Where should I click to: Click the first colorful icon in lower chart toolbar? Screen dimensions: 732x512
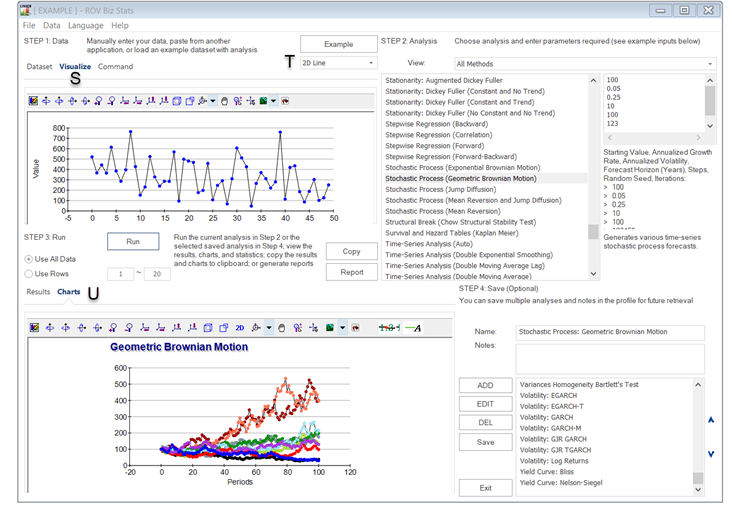pos(34,327)
